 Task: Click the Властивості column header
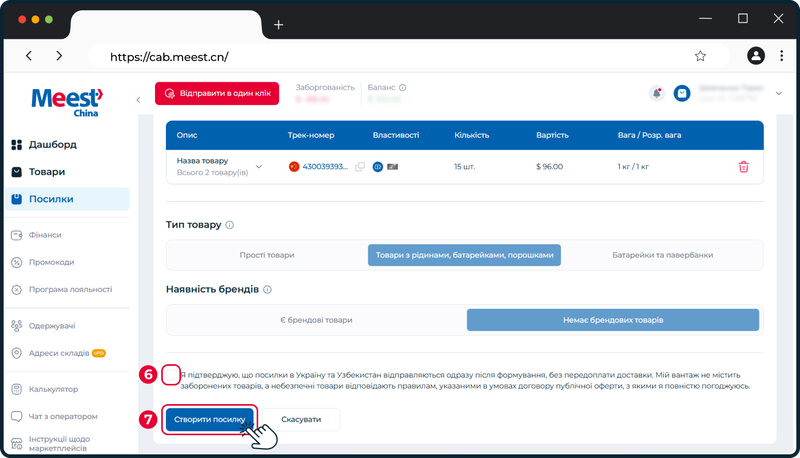point(396,135)
